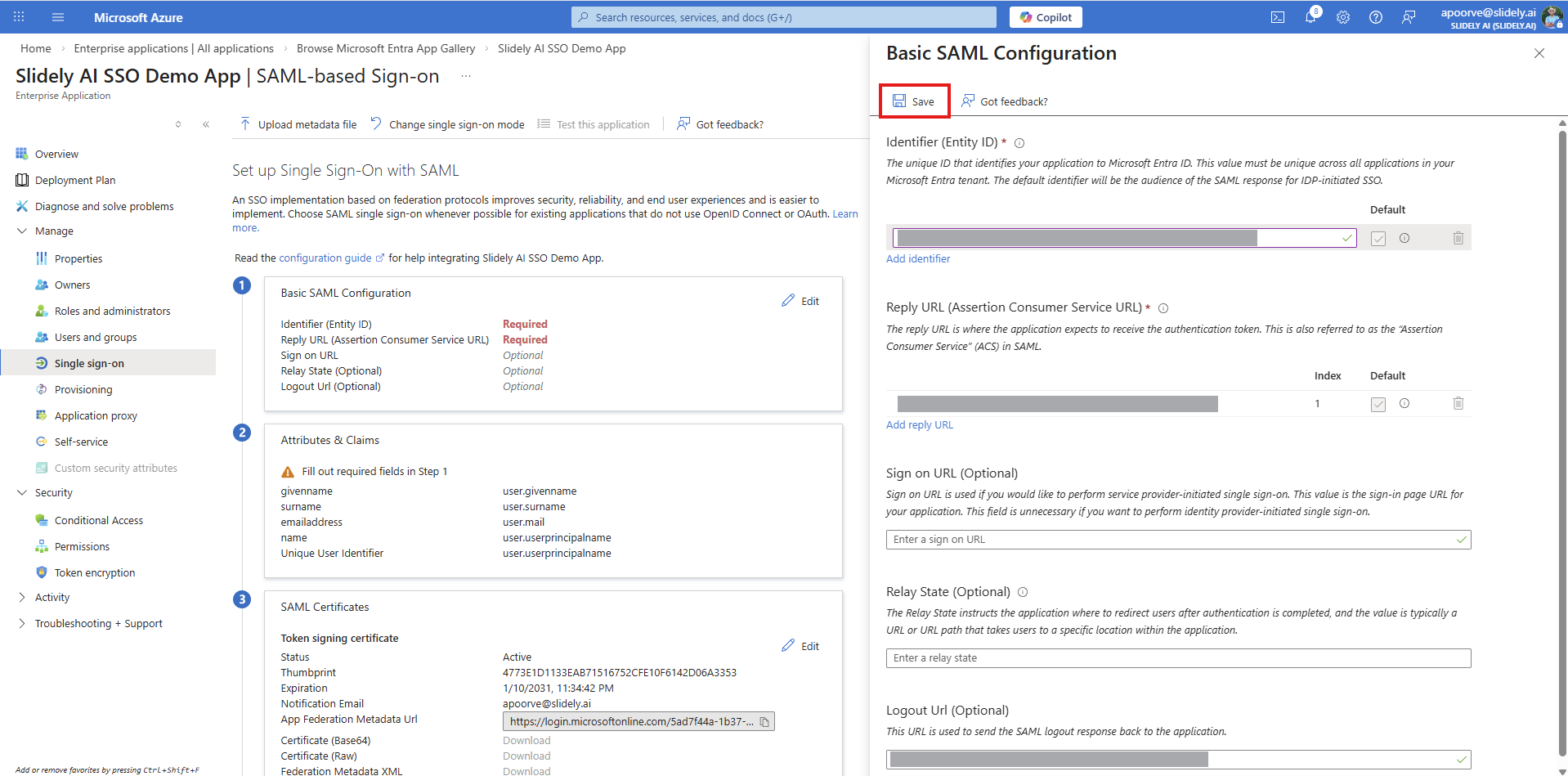This screenshot has width=1568, height=776.
Task: Click the Enter a sign on URL field
Action: 1178,540
